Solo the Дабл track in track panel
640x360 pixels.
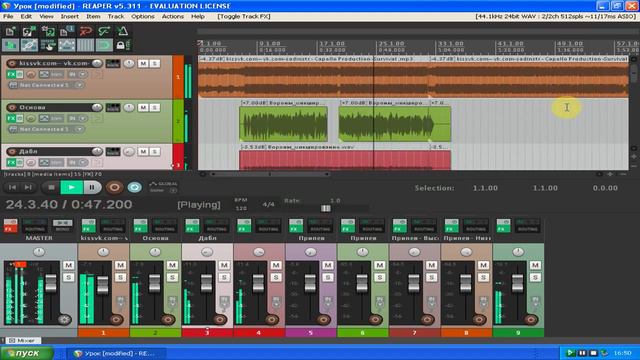154,151
